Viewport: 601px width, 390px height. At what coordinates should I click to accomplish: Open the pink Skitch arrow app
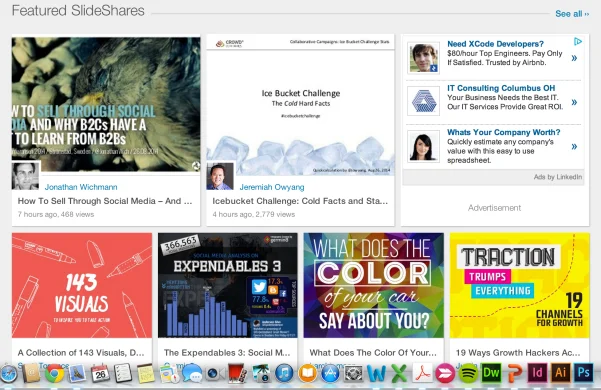pyautogui.click(x=445, y=374)
